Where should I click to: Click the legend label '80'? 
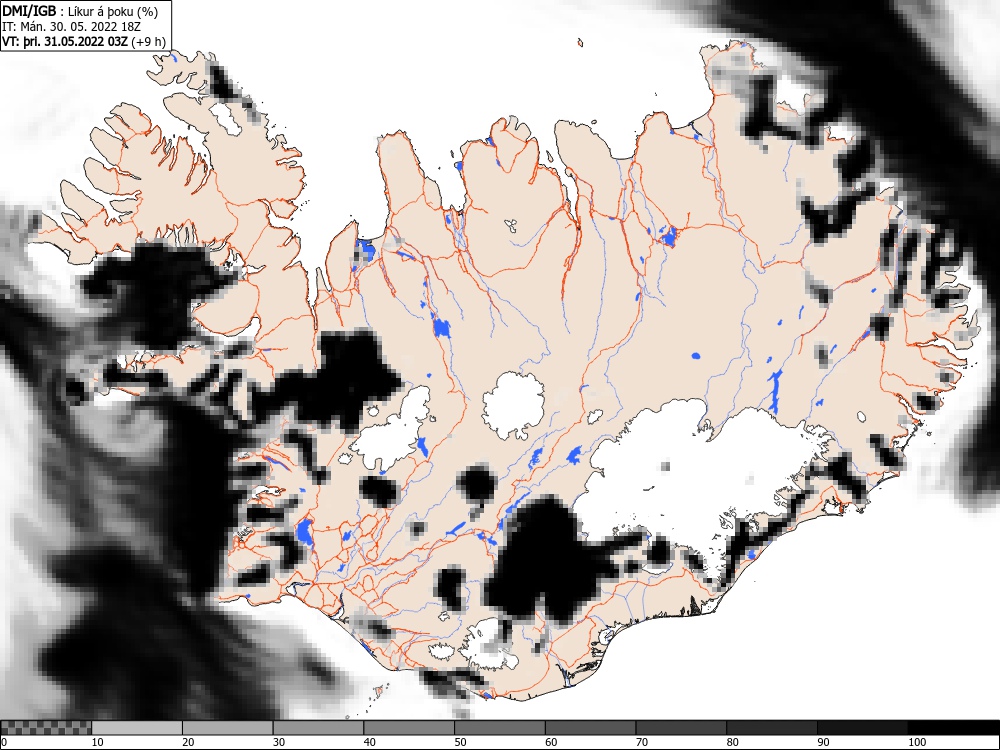pyautogui.click(x=732, y=742)
